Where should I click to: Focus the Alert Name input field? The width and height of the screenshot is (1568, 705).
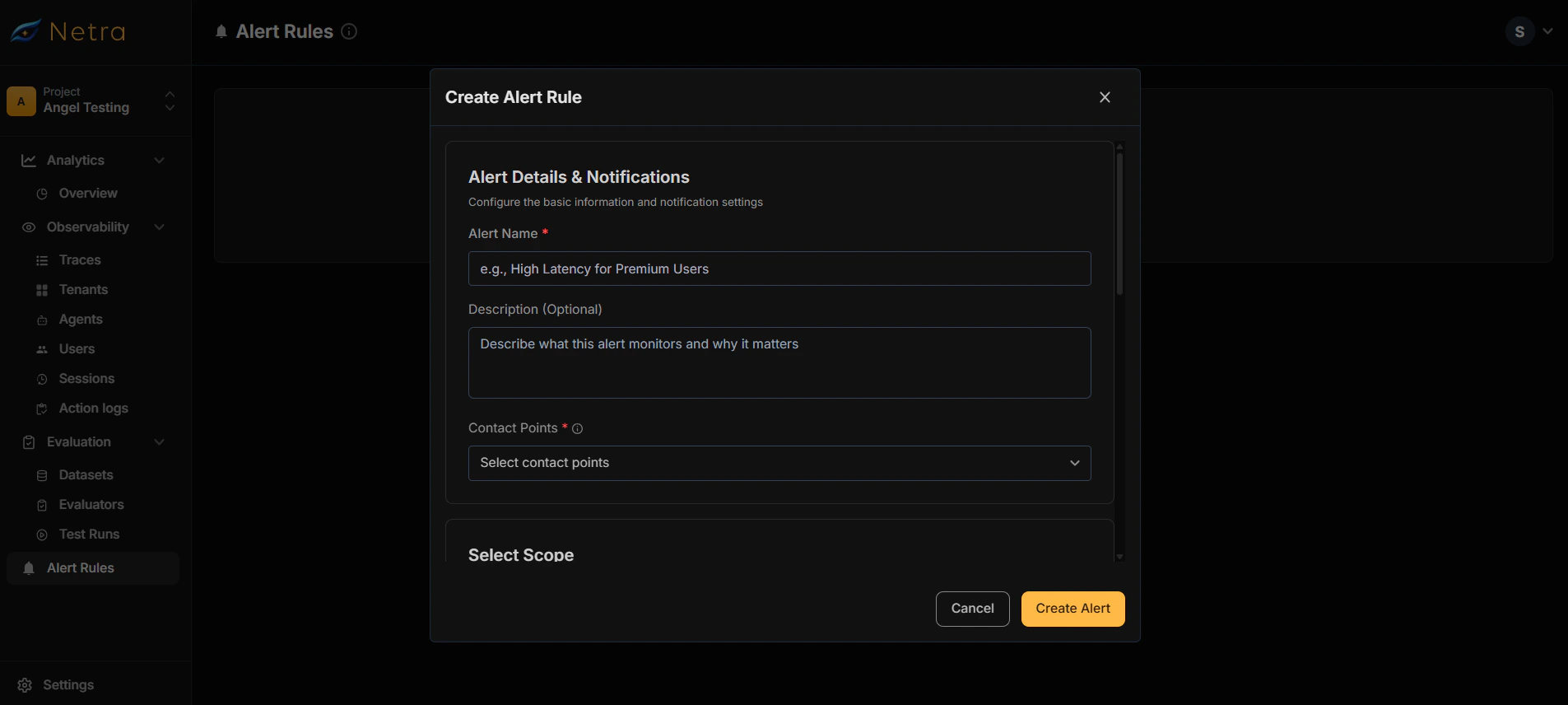coord(779,268)
